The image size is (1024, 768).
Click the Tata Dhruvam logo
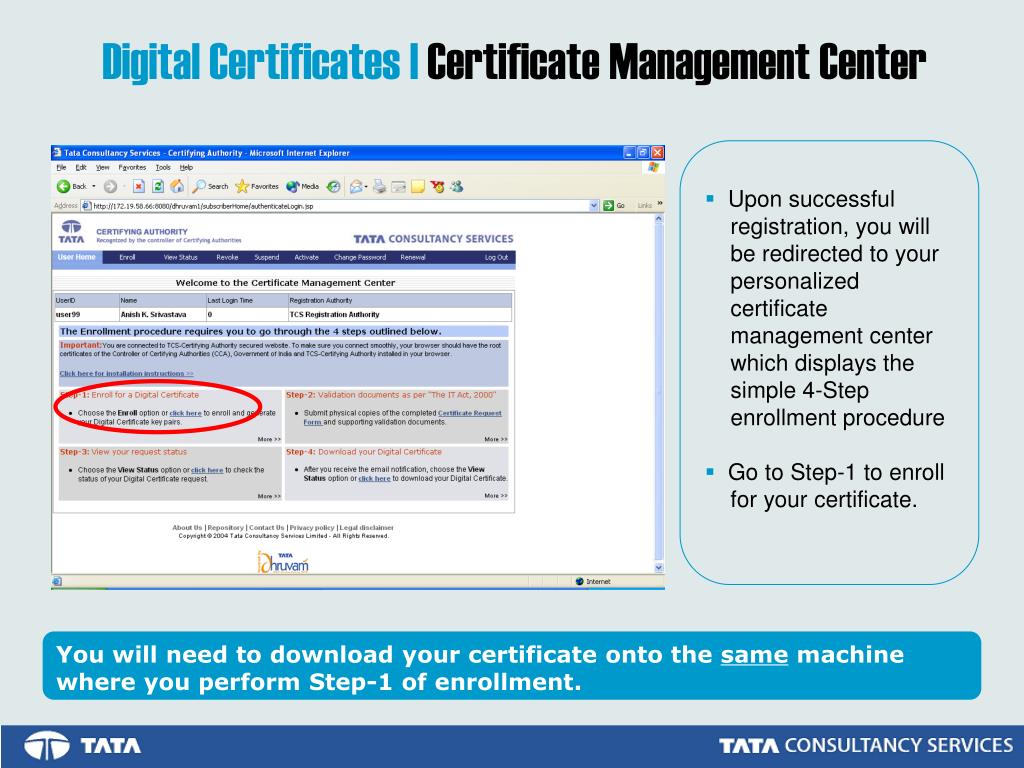coord(283,562)
